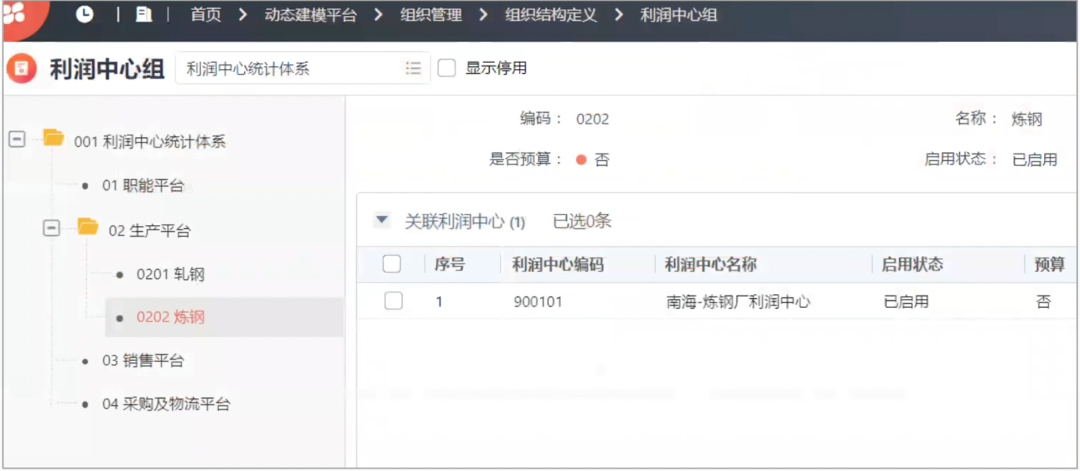Click the 利润中心统计体系 input field

[x=290, y=68]
